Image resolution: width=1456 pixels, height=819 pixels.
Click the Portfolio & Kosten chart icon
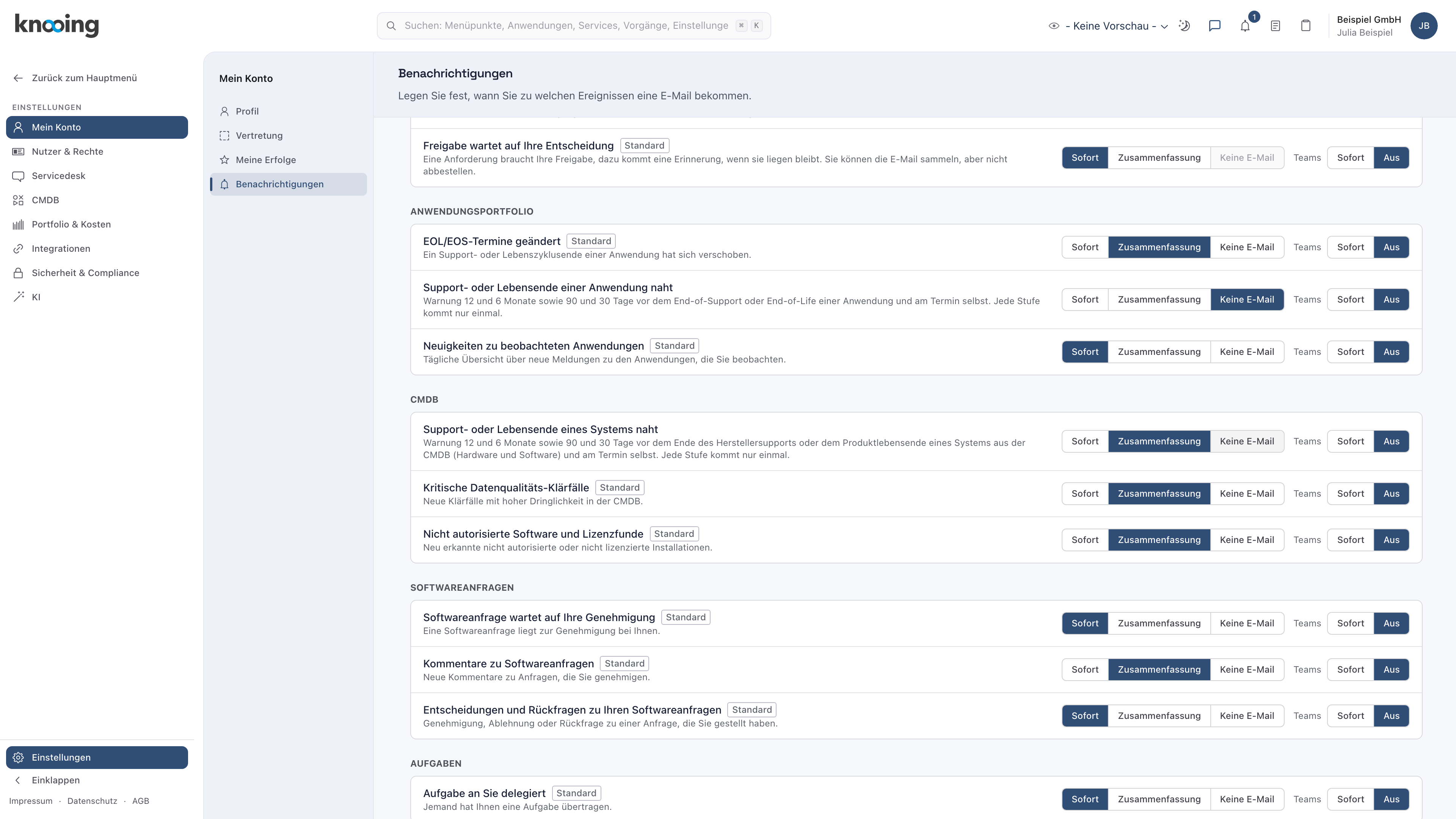pyautogui.click(x=18, y=224)
